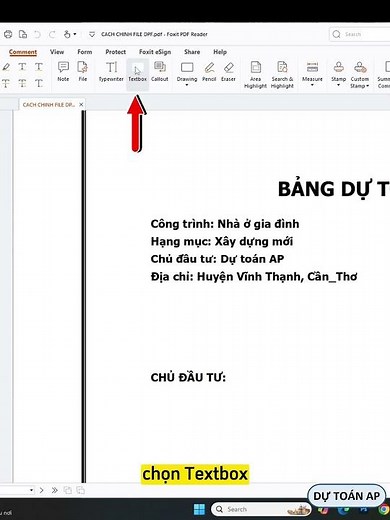
Task: Click the Windows taskbar Search box
Action: point(261,509)
